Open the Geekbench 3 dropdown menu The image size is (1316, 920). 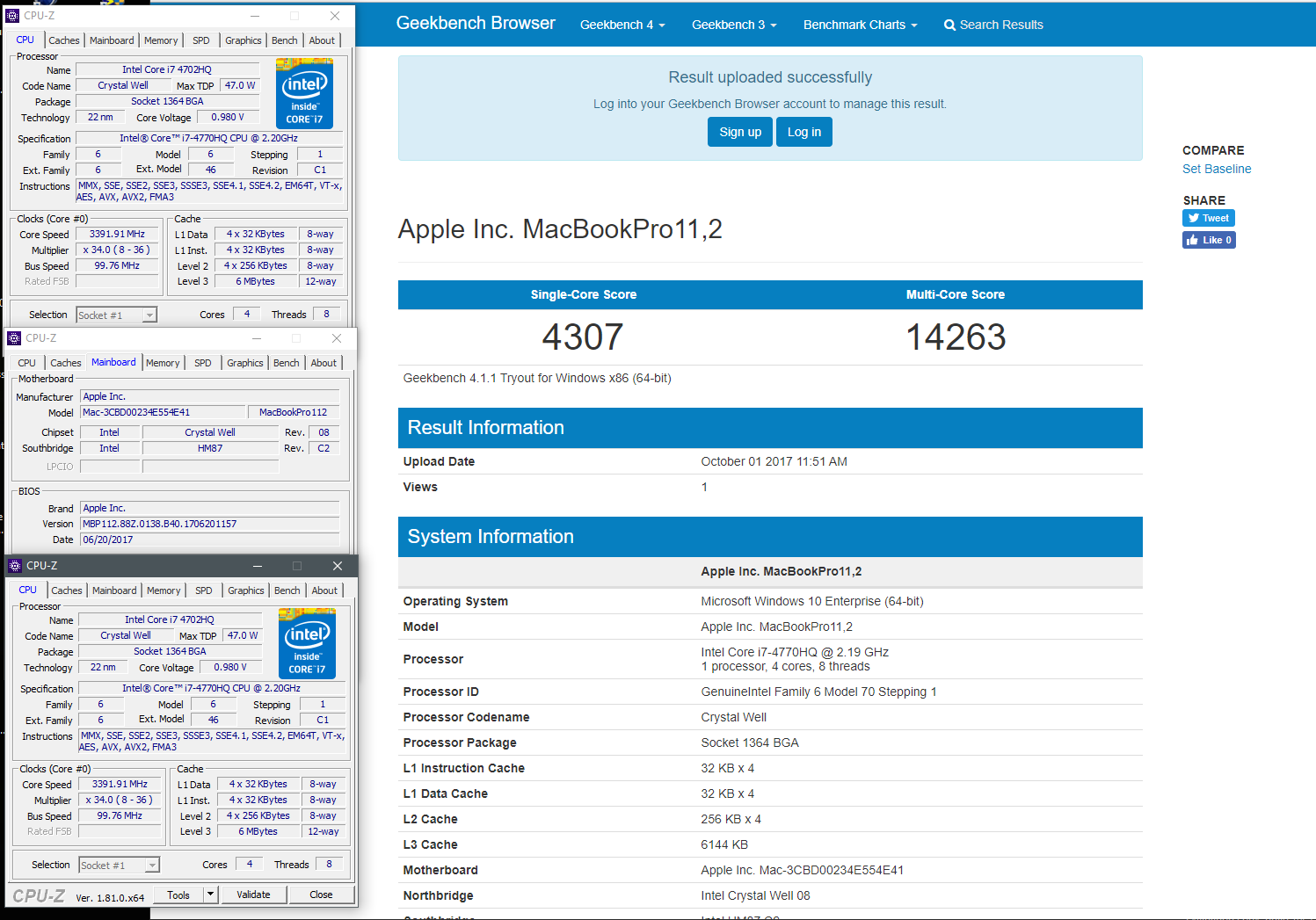coord(734,25)
